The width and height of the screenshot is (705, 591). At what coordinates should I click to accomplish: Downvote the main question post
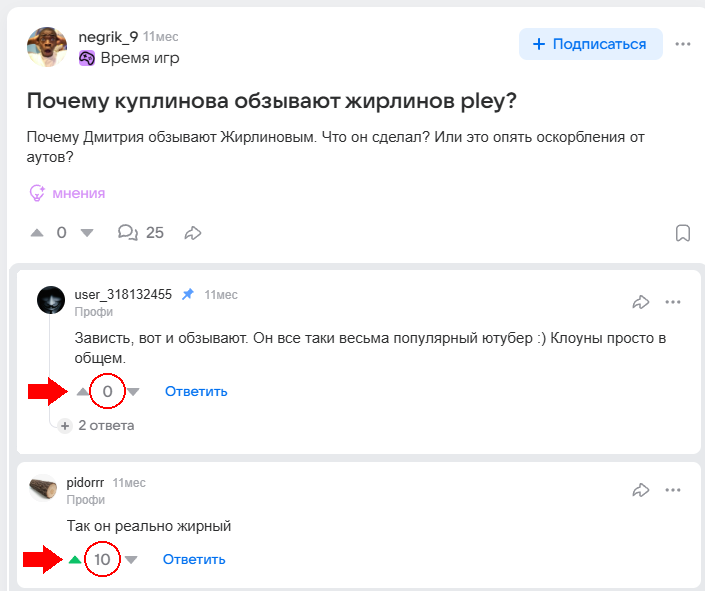tap(86, 233)
